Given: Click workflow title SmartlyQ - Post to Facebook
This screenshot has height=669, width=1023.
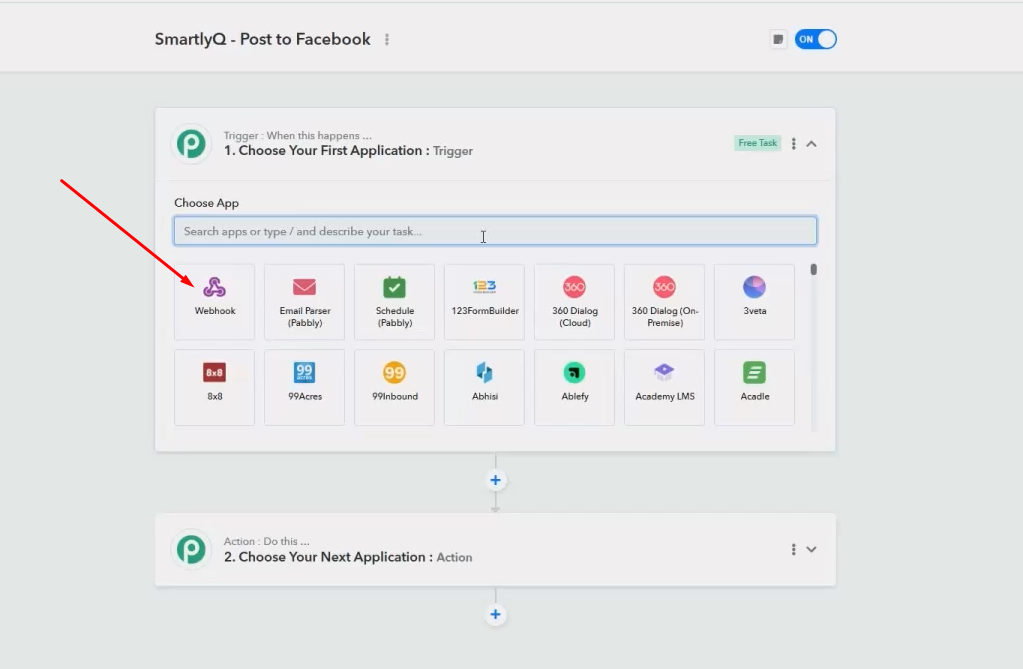Looking at the screenshot, I should (262, 39).
